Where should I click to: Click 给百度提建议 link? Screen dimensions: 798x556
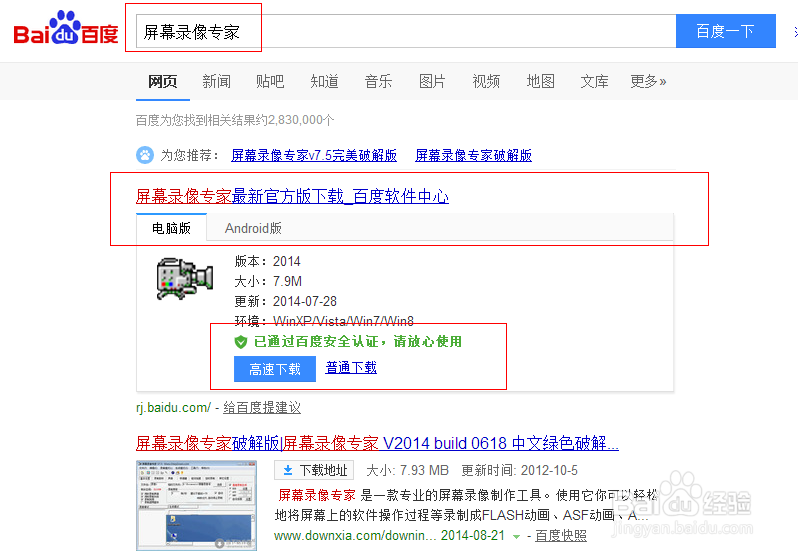pos(262,407)
